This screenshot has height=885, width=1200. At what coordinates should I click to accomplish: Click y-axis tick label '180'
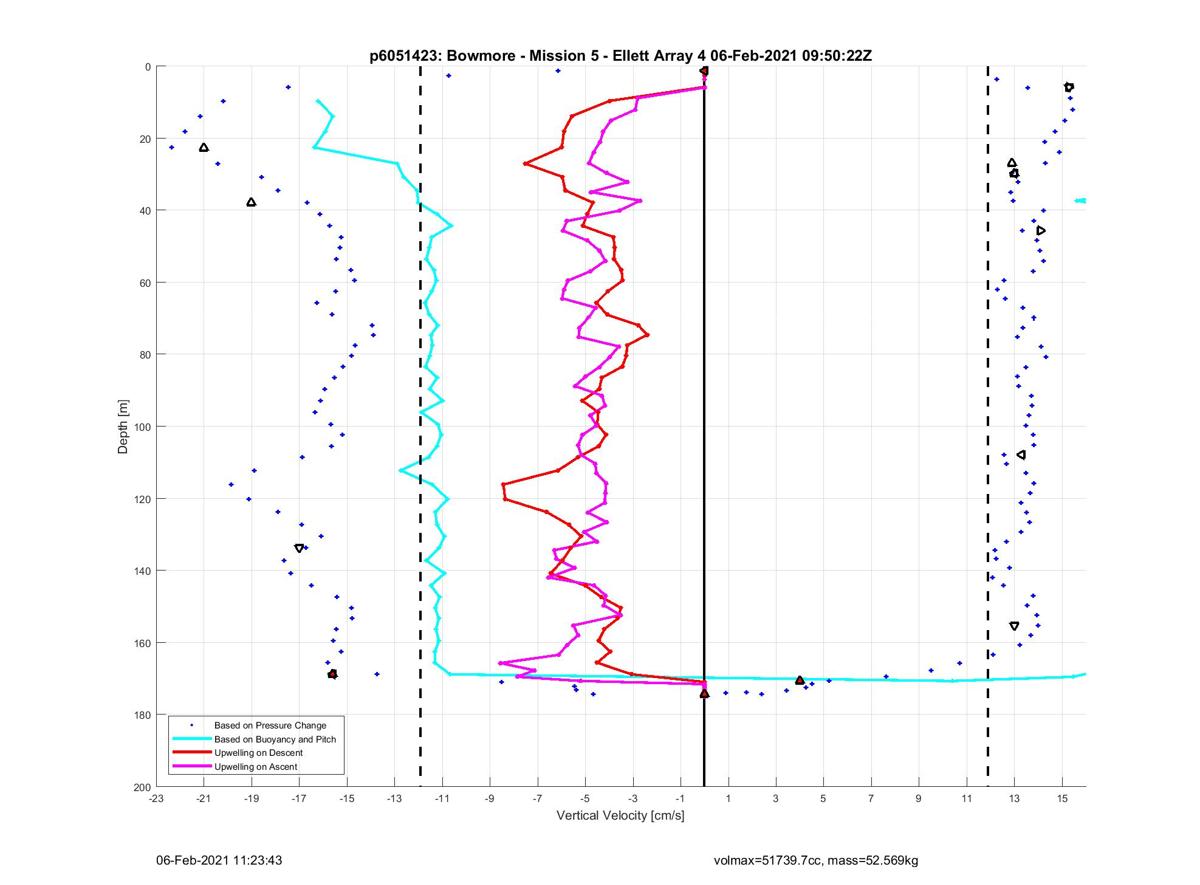pos(141,715)
